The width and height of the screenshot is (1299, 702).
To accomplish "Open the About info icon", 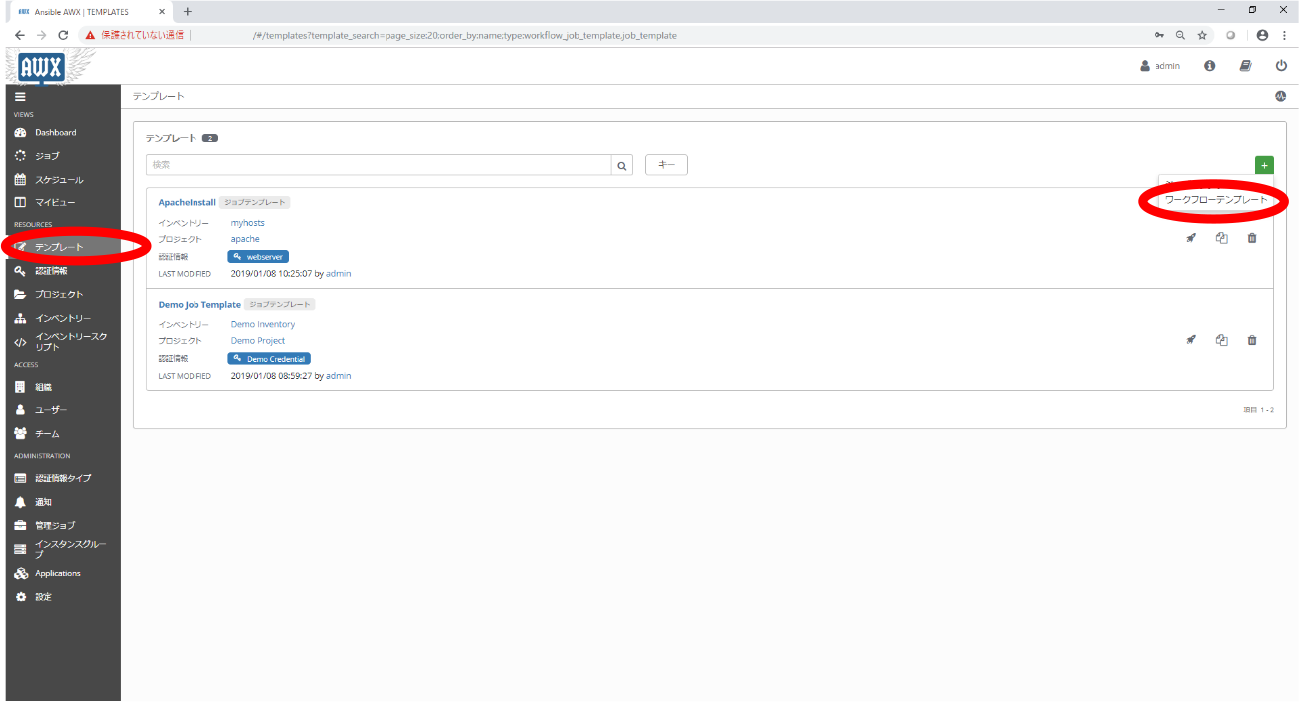I will click(1209, 66).
